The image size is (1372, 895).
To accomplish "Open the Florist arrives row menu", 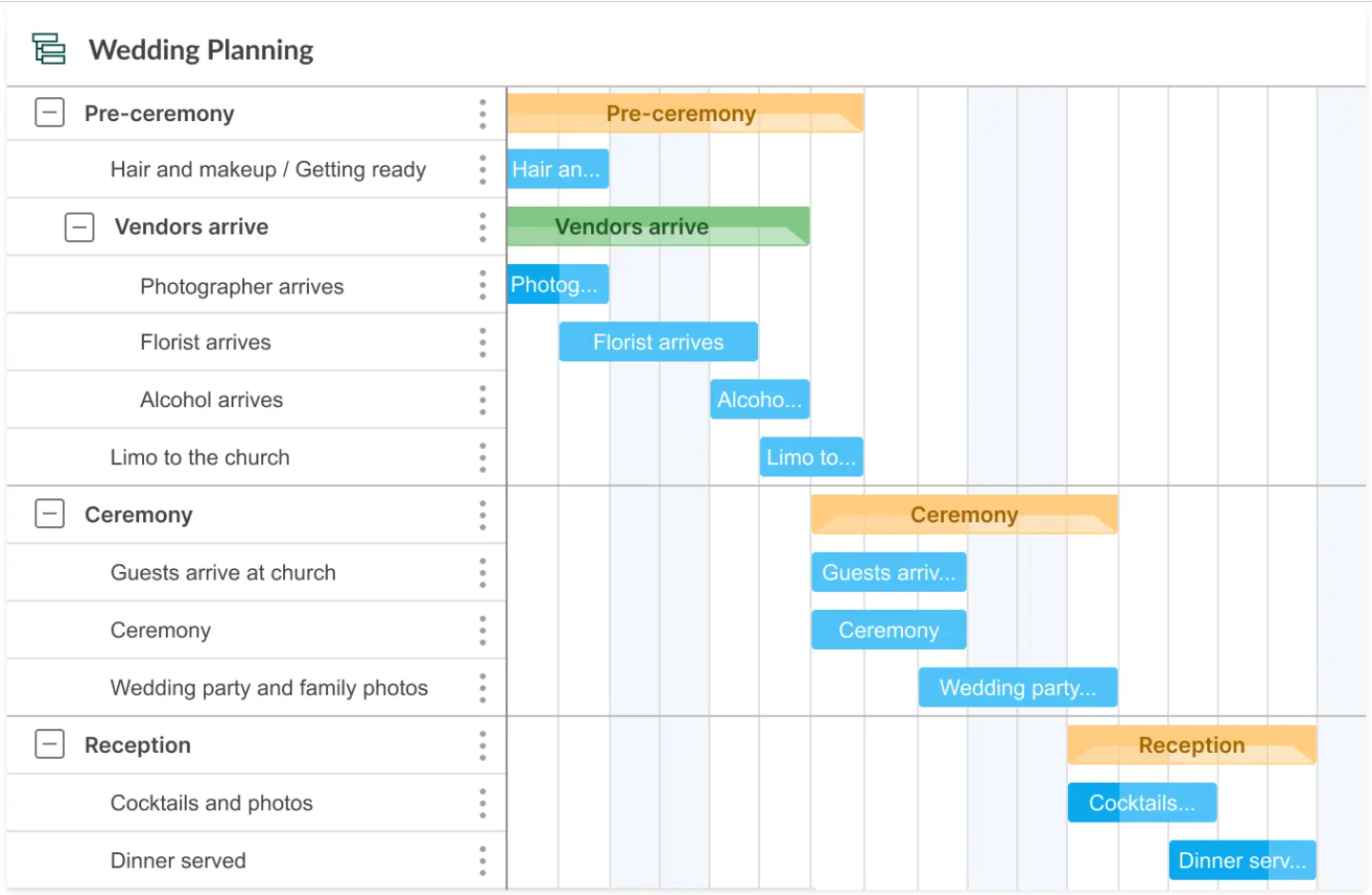I will [x=483, y=342].
